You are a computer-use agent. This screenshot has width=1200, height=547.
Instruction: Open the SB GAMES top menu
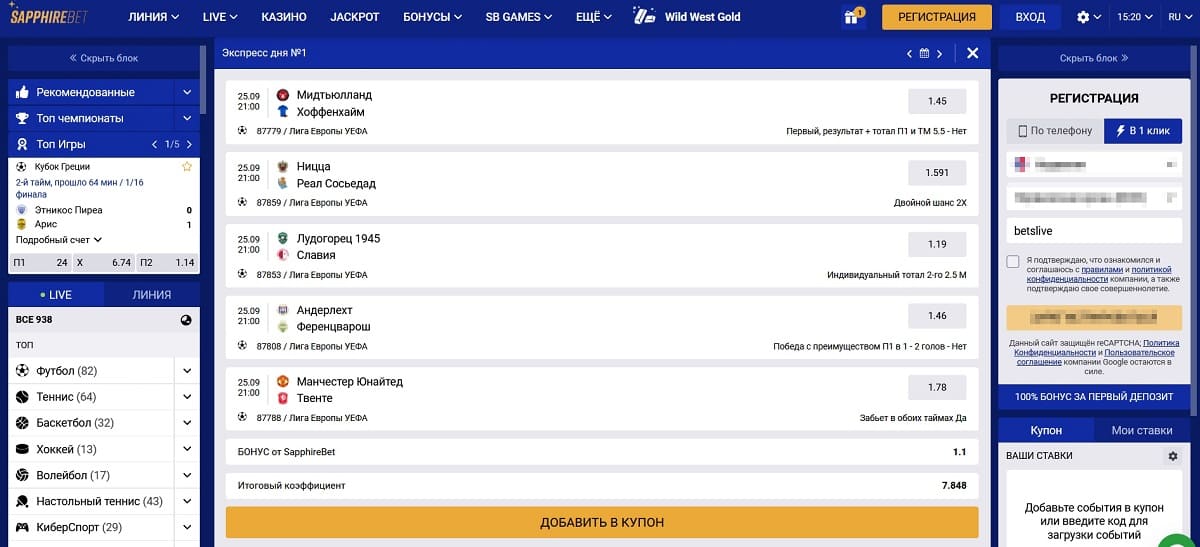pyautogui.click(x=519, y=17)
